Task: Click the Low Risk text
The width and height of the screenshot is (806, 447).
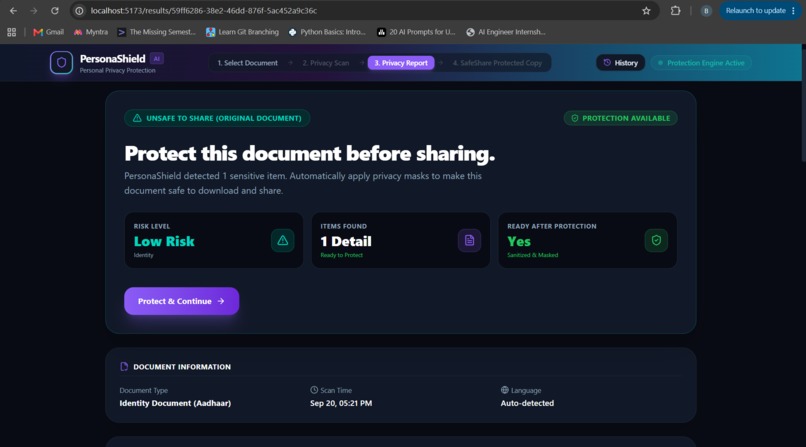Action: point(164,241)
